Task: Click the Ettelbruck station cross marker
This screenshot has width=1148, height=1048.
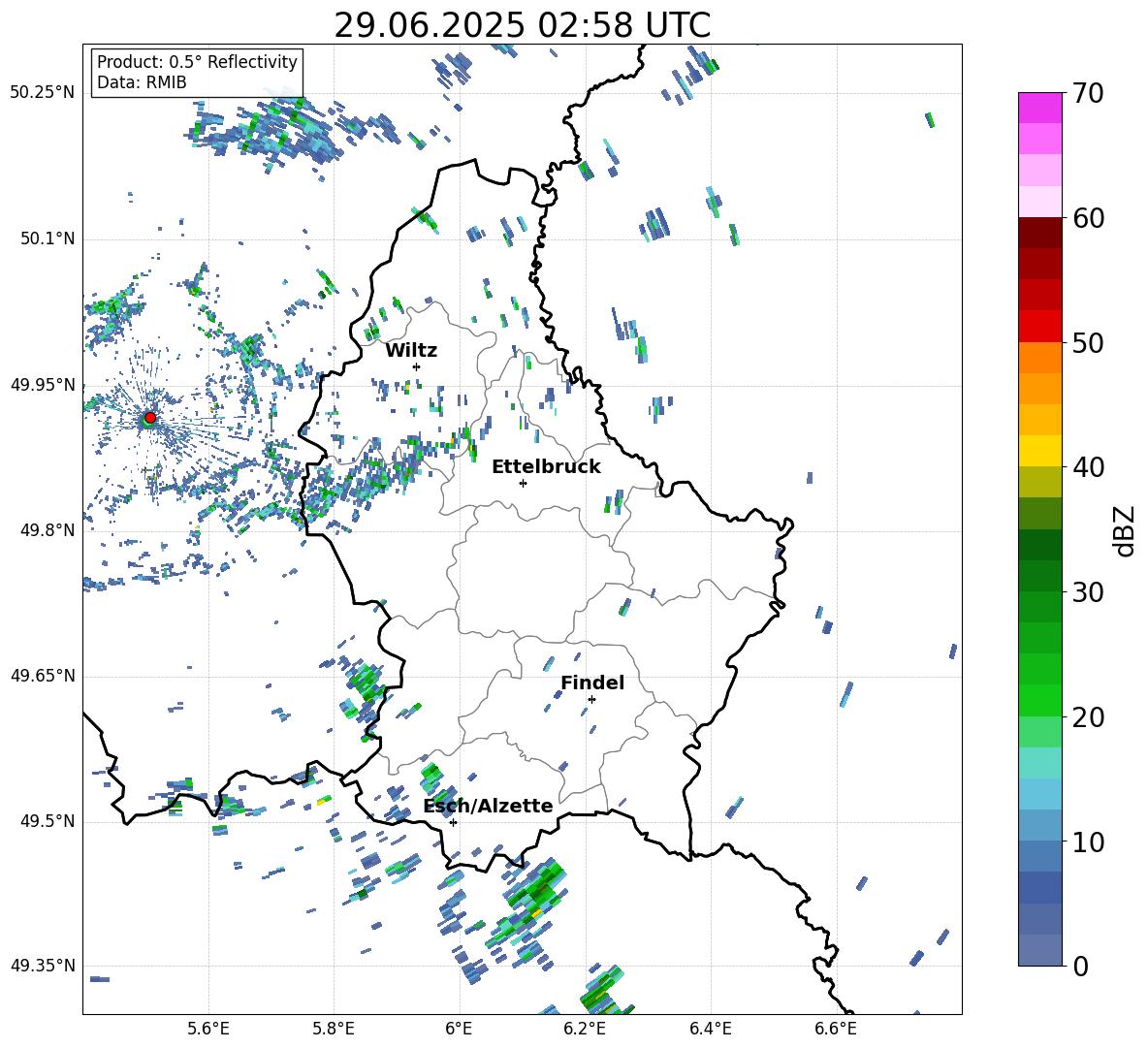Action: click(x=523, y=483)
